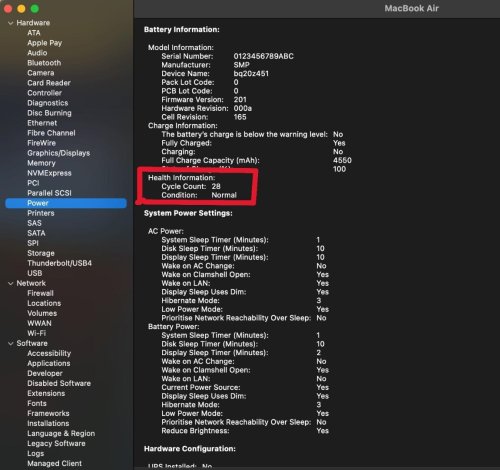
Task: Collapse the Software section chevron
Action: (x=11, y=343)
